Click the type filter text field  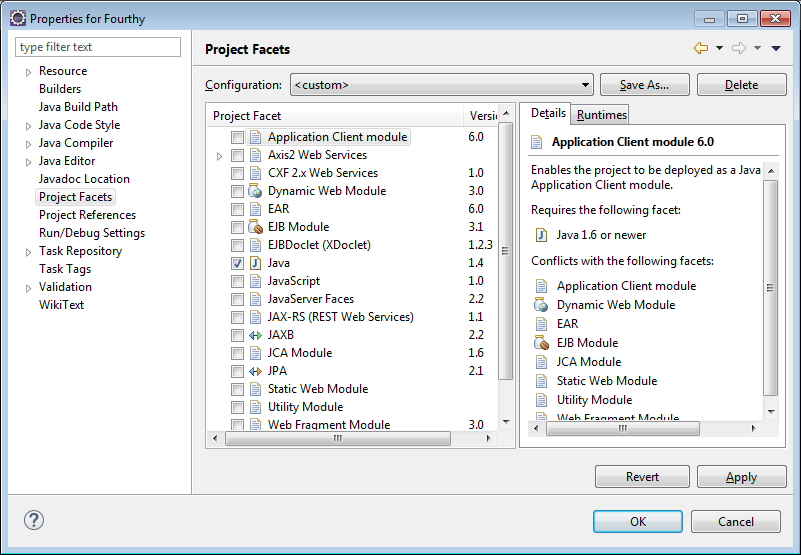click(x=99, y=47)
